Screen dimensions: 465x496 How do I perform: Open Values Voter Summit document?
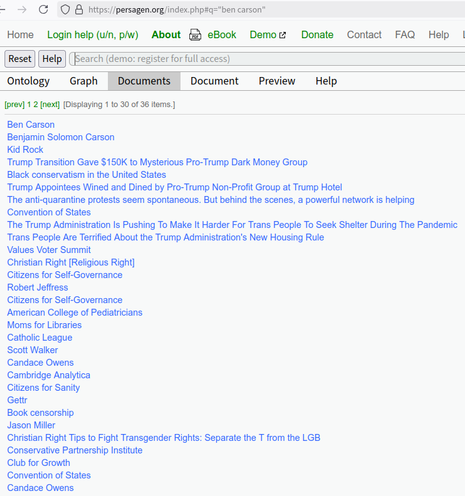(x=49, y=250)
